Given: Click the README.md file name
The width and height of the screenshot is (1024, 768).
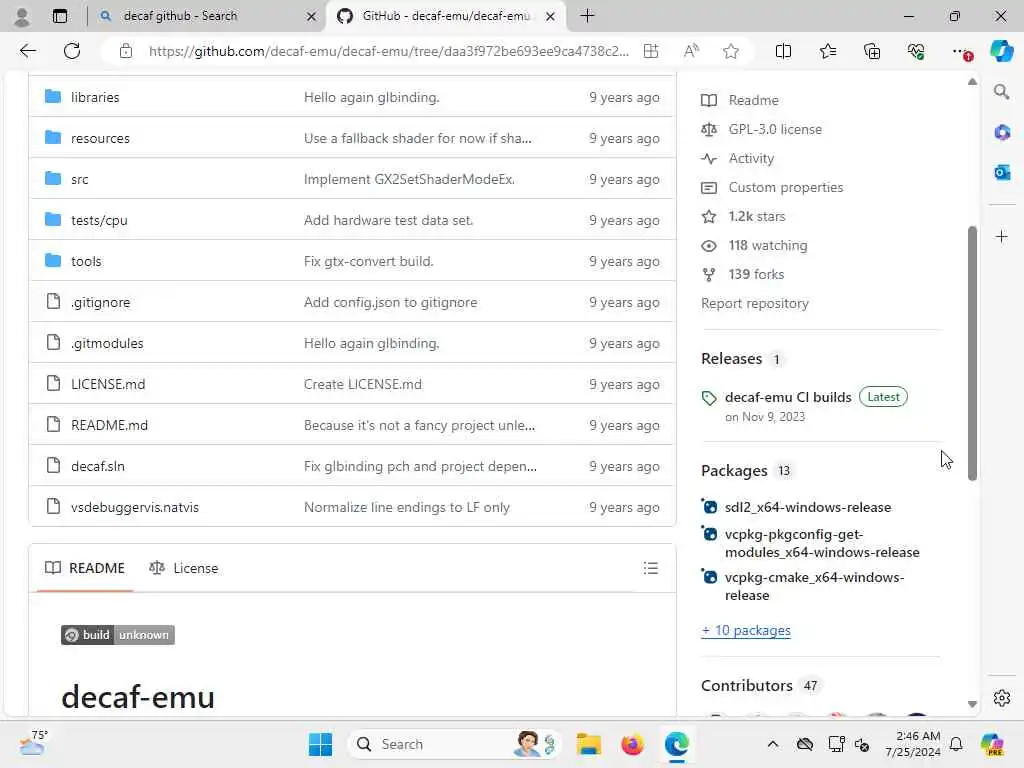Looking at the screenshot, I should tap(109, 425).
